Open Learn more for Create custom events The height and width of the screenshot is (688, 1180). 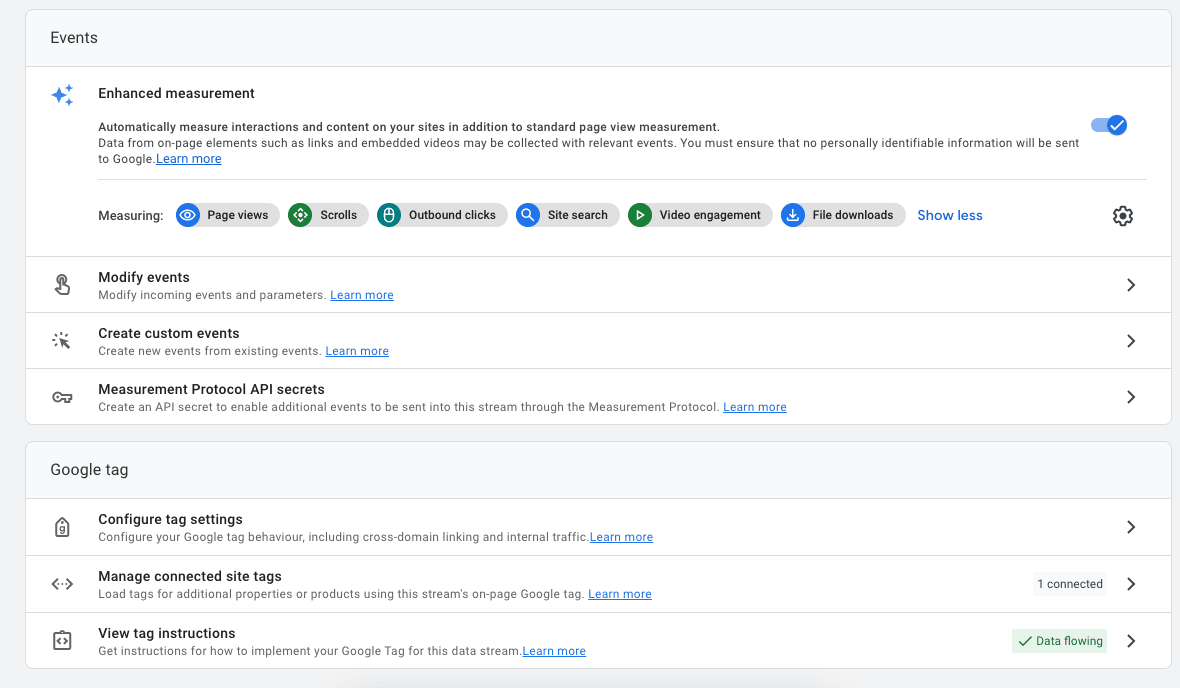pos(357,351)
